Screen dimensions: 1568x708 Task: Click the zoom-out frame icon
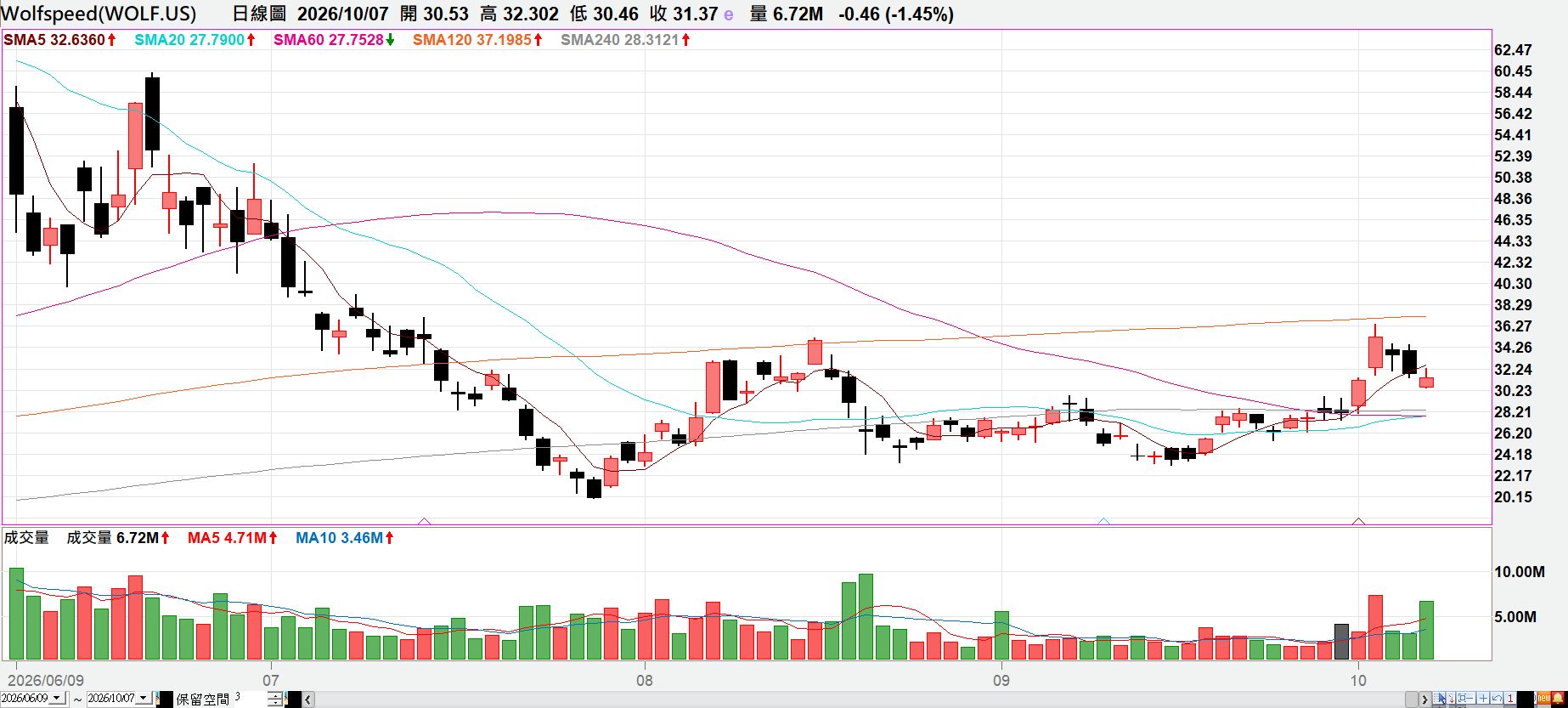1467,699
